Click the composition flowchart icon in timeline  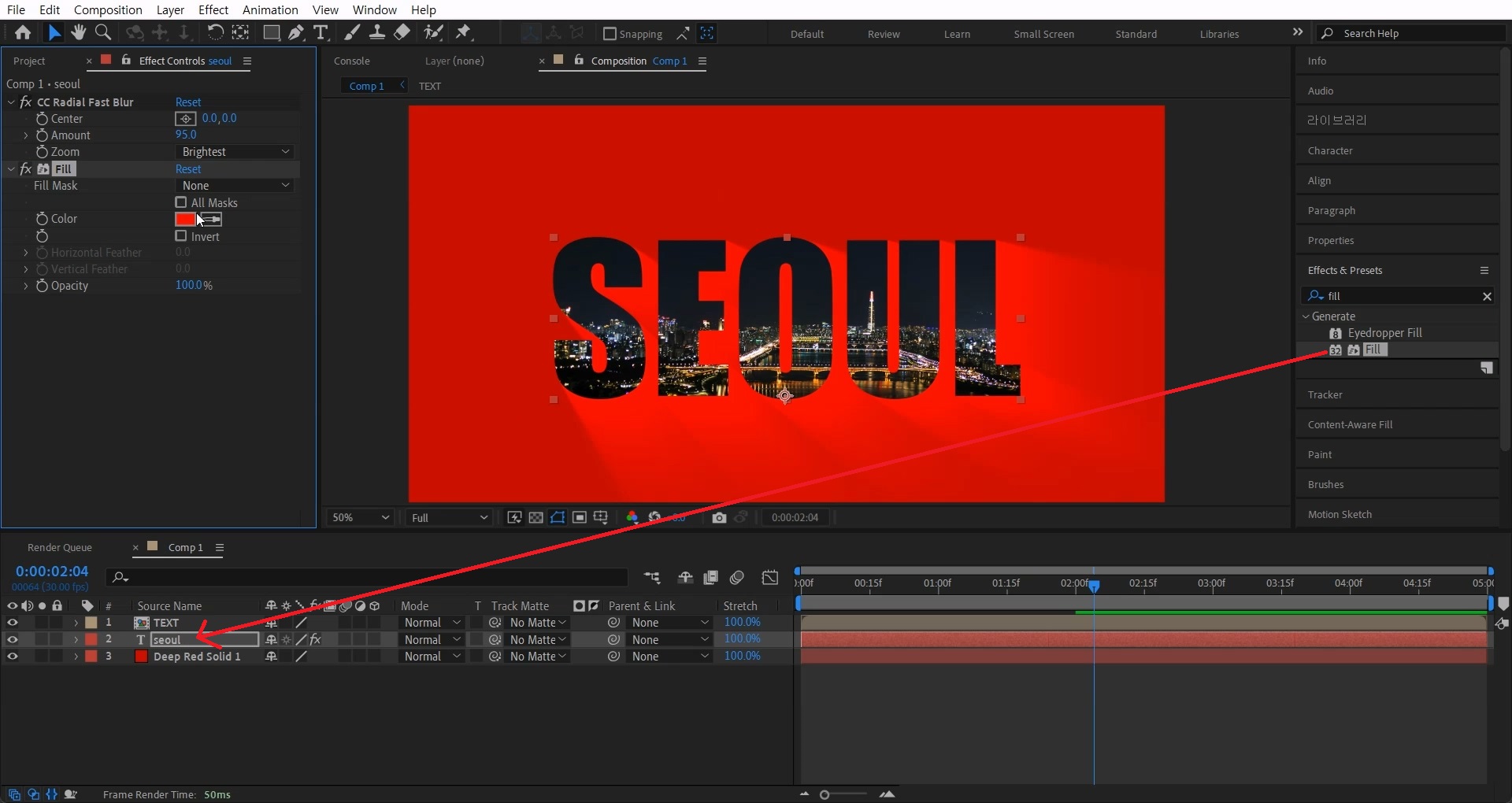tap(652, 578)
